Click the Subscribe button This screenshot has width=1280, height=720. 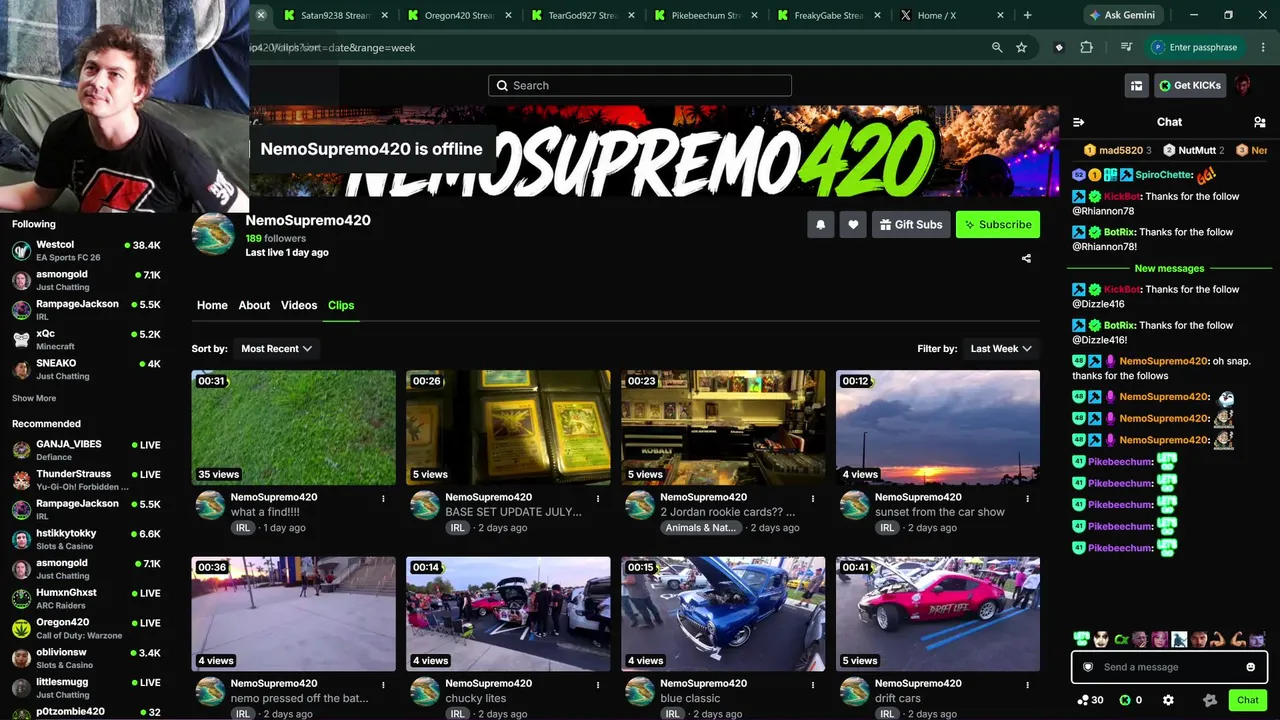tap(998, 225)
